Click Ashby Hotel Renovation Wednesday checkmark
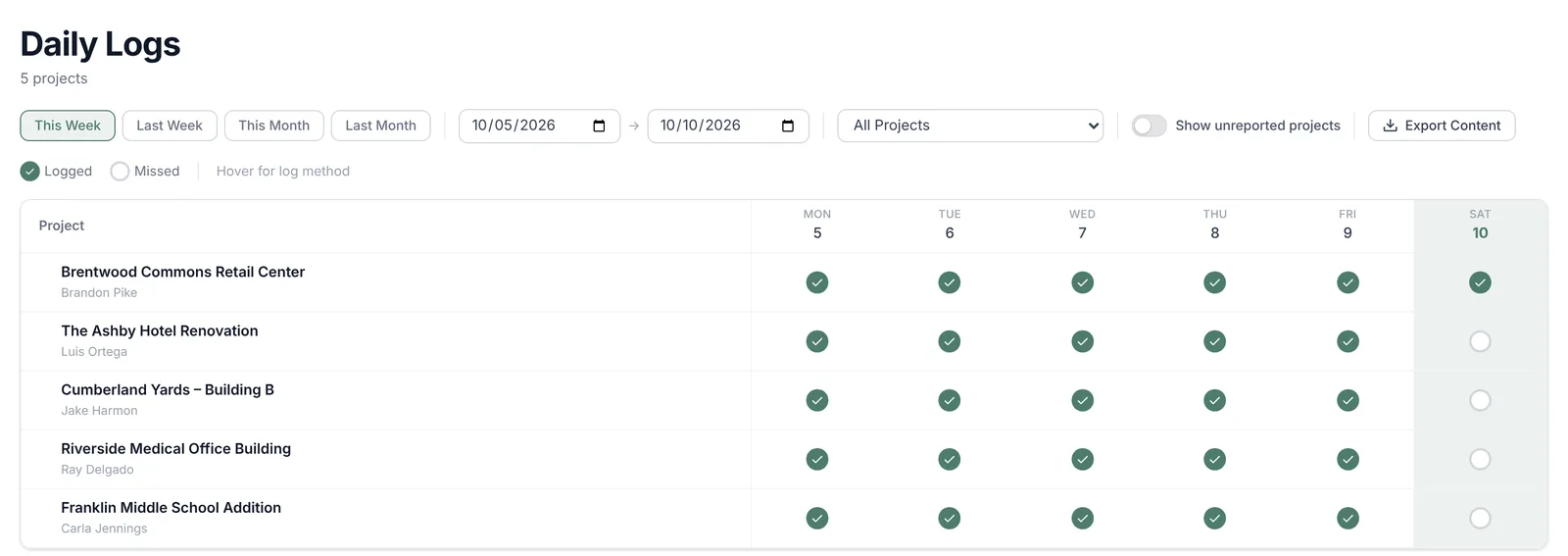1568x556 pixels. click(1082, 341)
